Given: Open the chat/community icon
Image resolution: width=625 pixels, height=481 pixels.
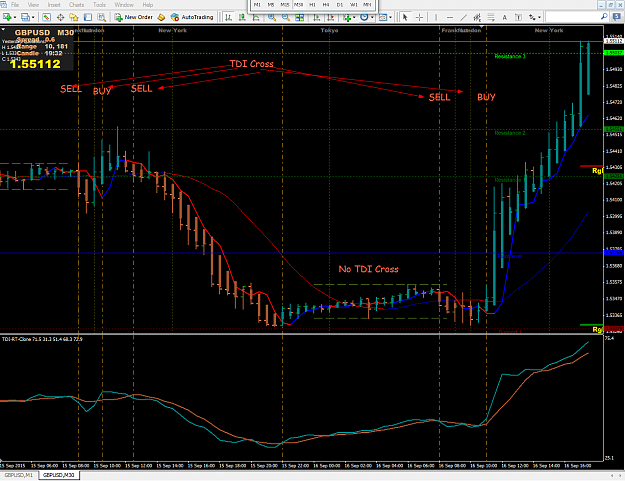Looking at the screenshot, I should pos(617,16).
